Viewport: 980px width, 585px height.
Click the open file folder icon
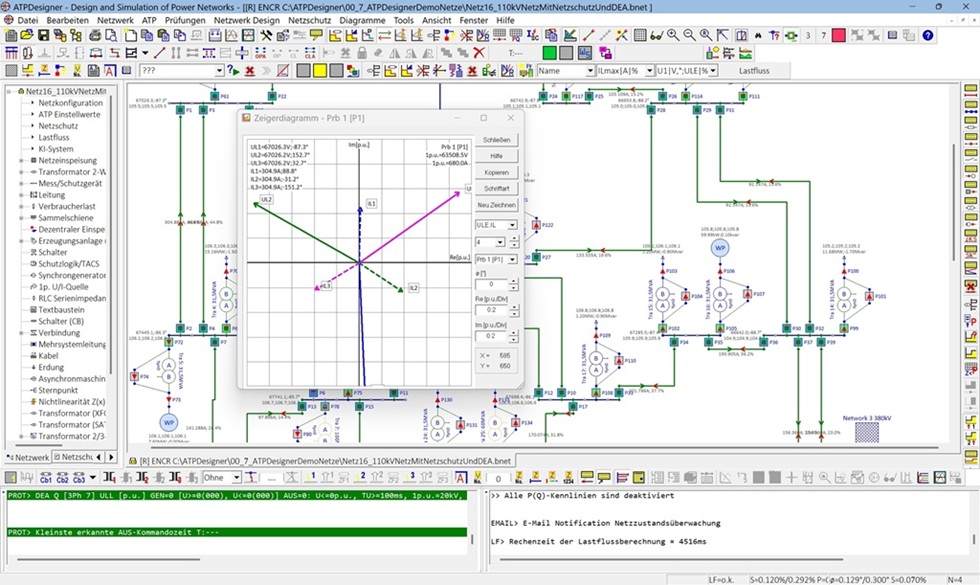[x=27, y=35]
